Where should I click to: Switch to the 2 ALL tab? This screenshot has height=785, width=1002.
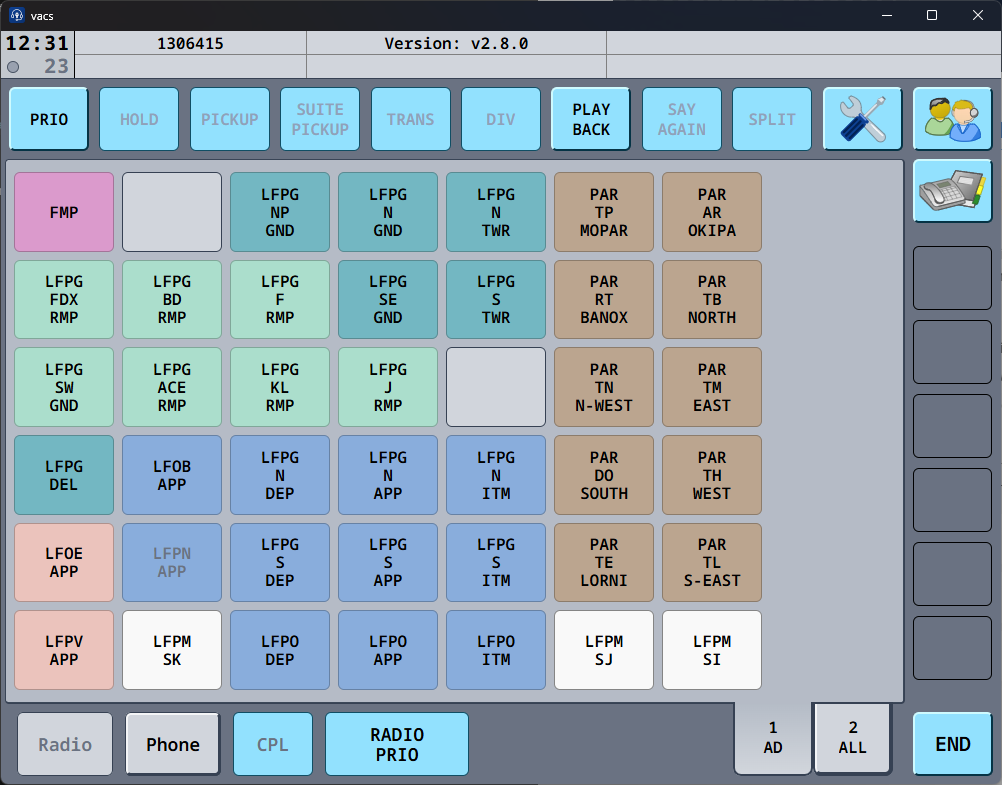pyautogui.click(x=852, y=738)
